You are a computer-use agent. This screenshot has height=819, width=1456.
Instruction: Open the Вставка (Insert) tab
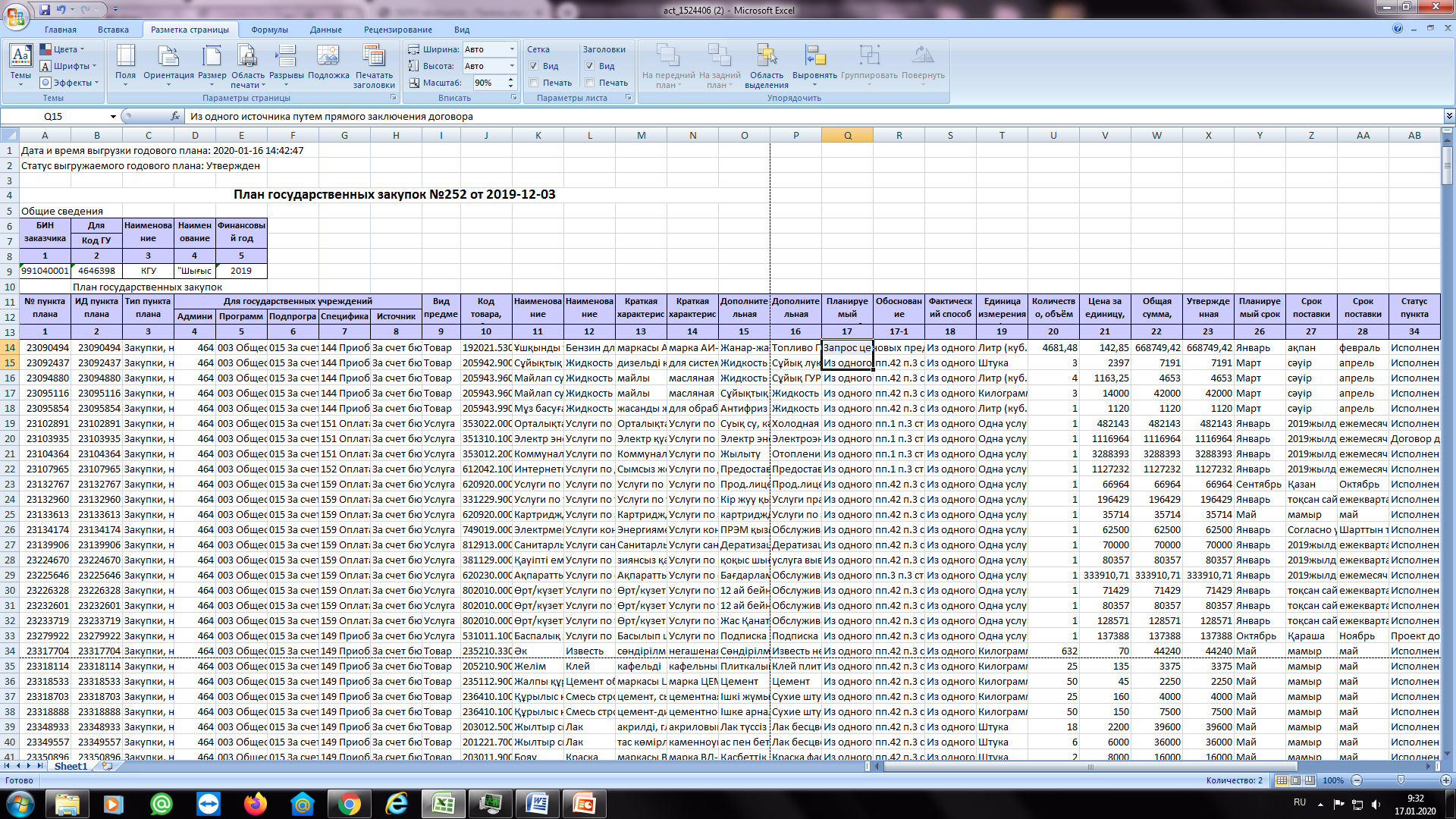click(113, 30)
